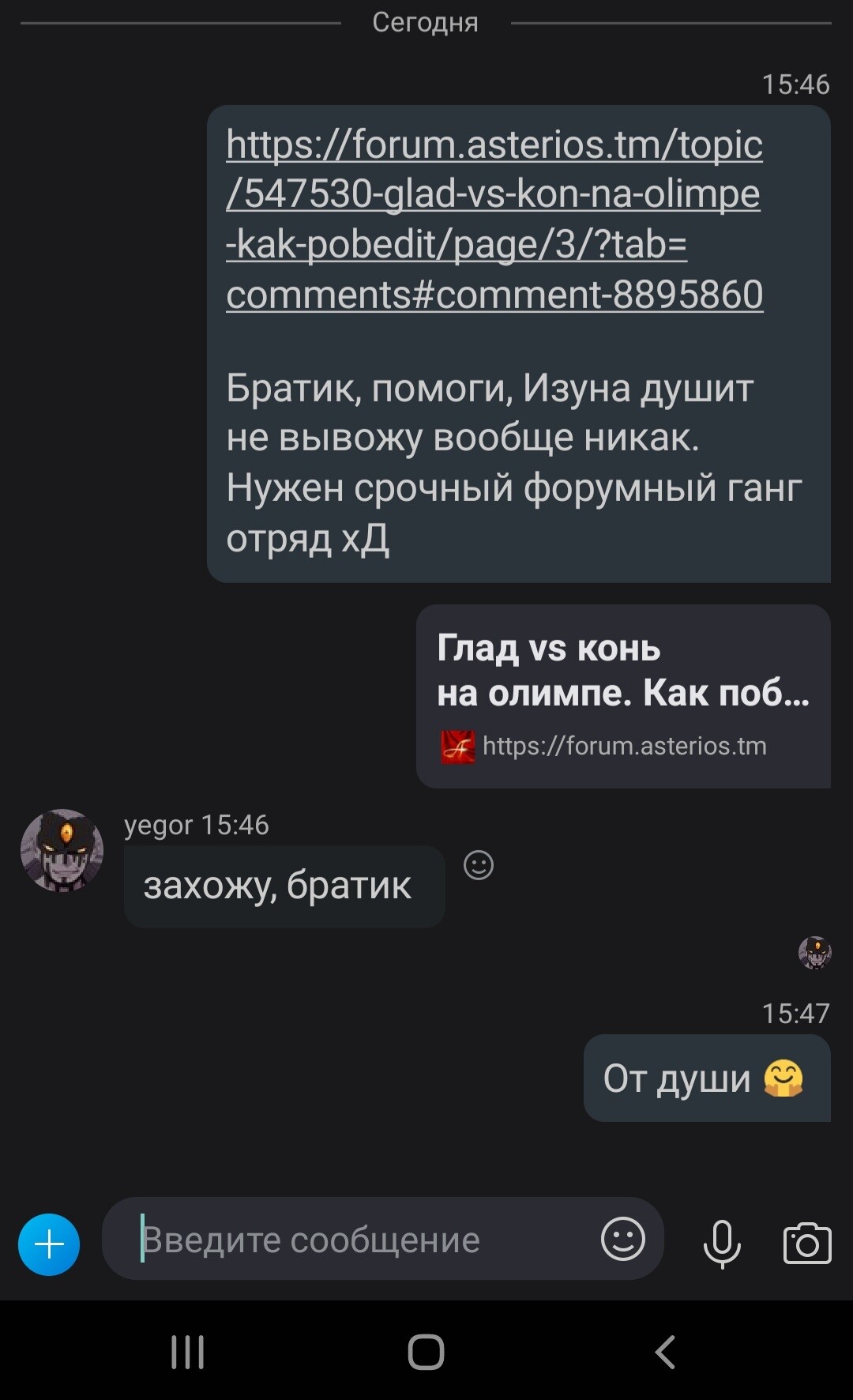Tap the blue plus attachment button
The image size is (853, 1400).
pyautogui.click(x=49, y=1244)
